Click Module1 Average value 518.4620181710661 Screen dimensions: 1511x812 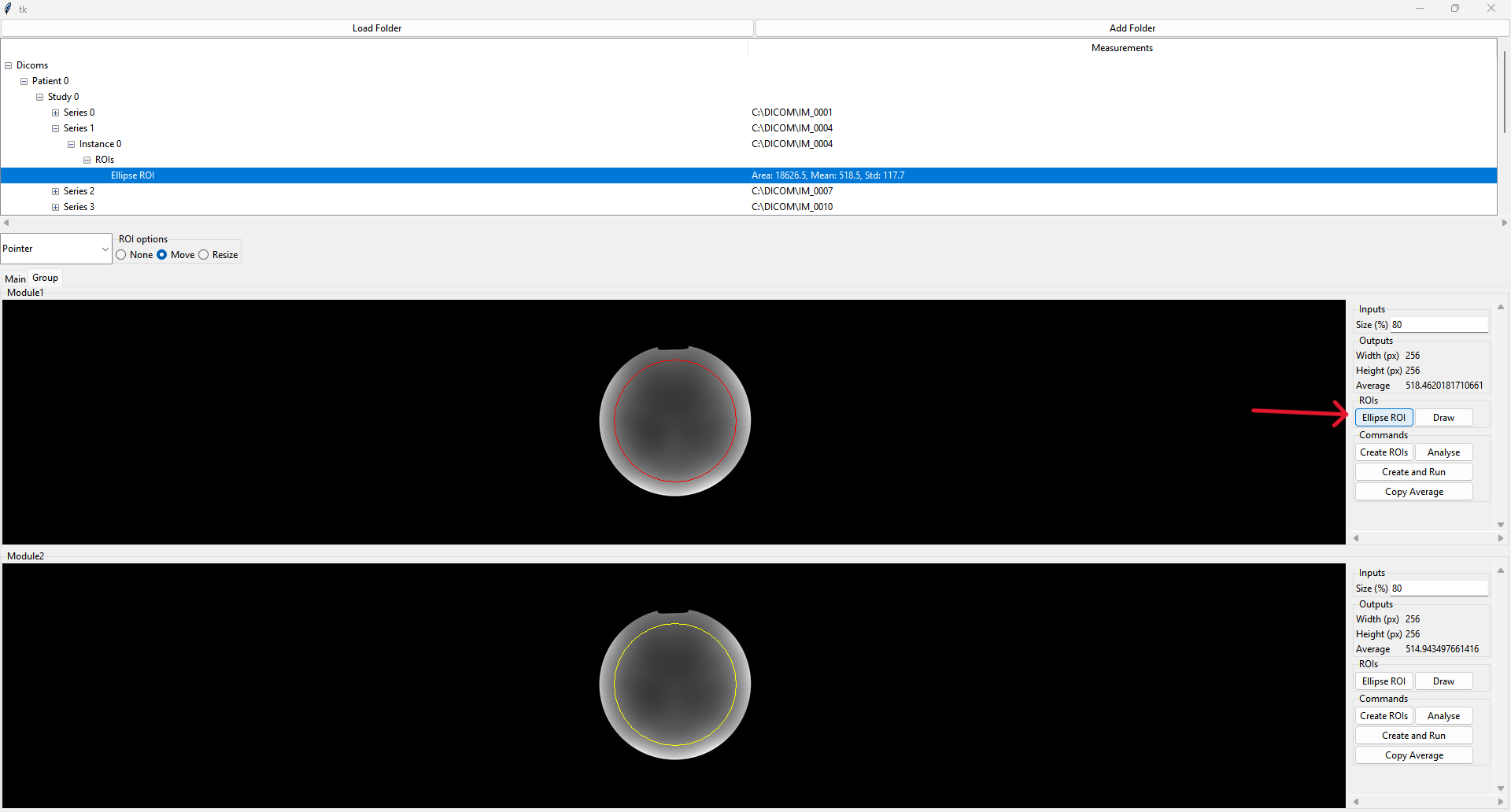pyautogui.click(x=1444, y=386)
